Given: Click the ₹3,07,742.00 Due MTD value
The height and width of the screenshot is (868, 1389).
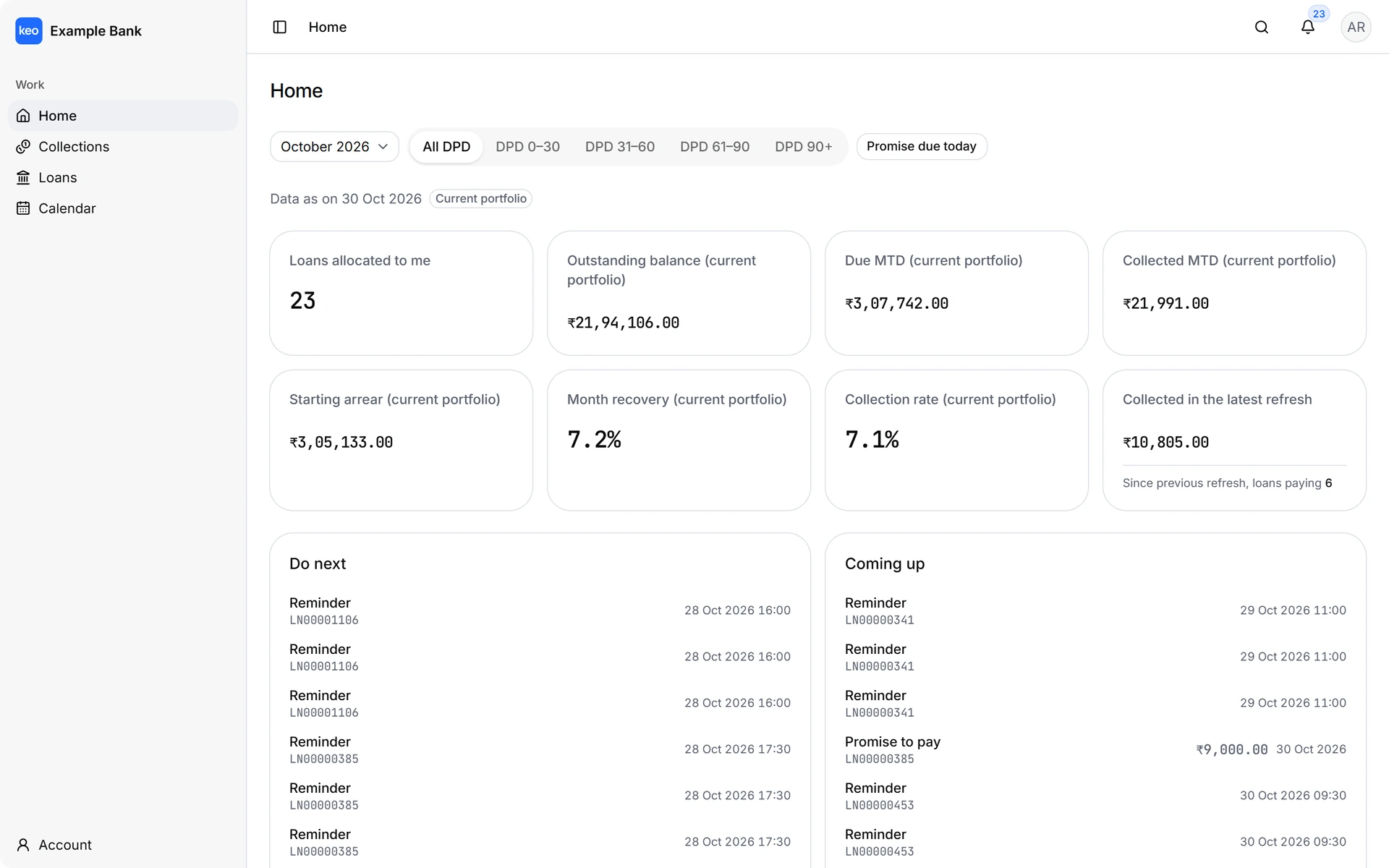Looking at the screenshot, I should (897, 304).
